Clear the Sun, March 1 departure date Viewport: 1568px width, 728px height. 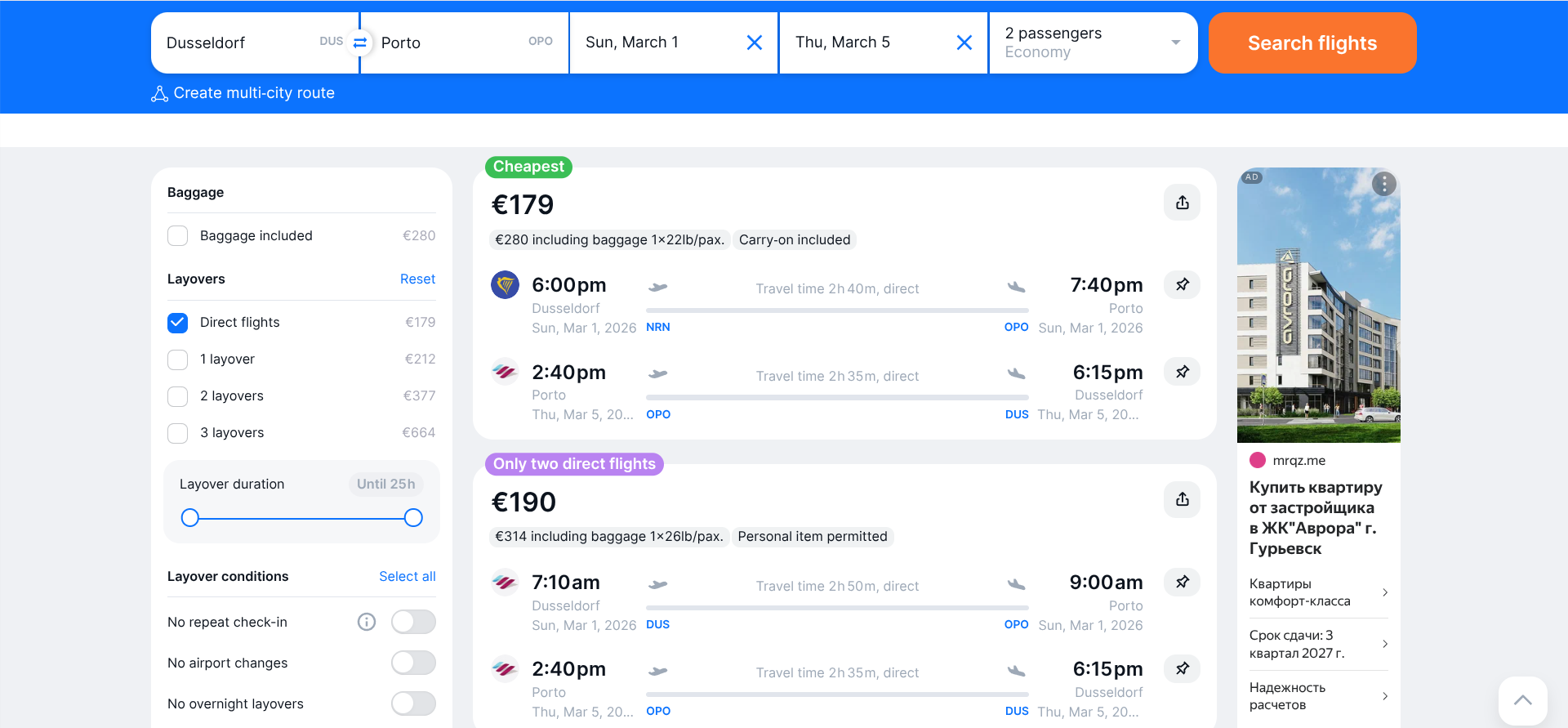[754, 42]
